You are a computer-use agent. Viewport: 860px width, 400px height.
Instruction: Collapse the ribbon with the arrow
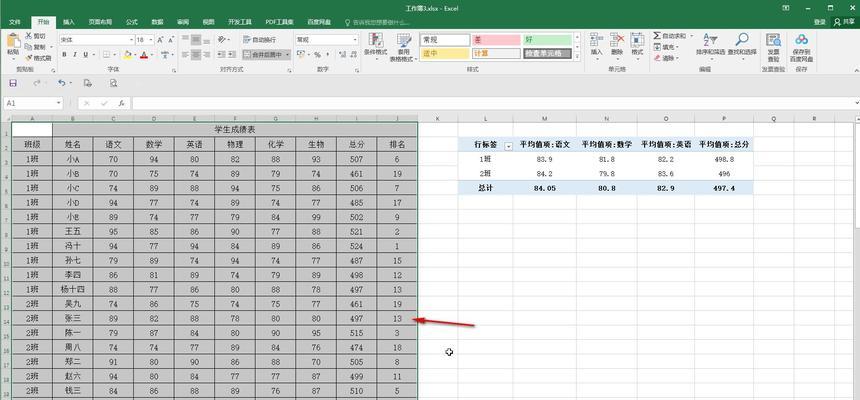click(x=856, y=70)
